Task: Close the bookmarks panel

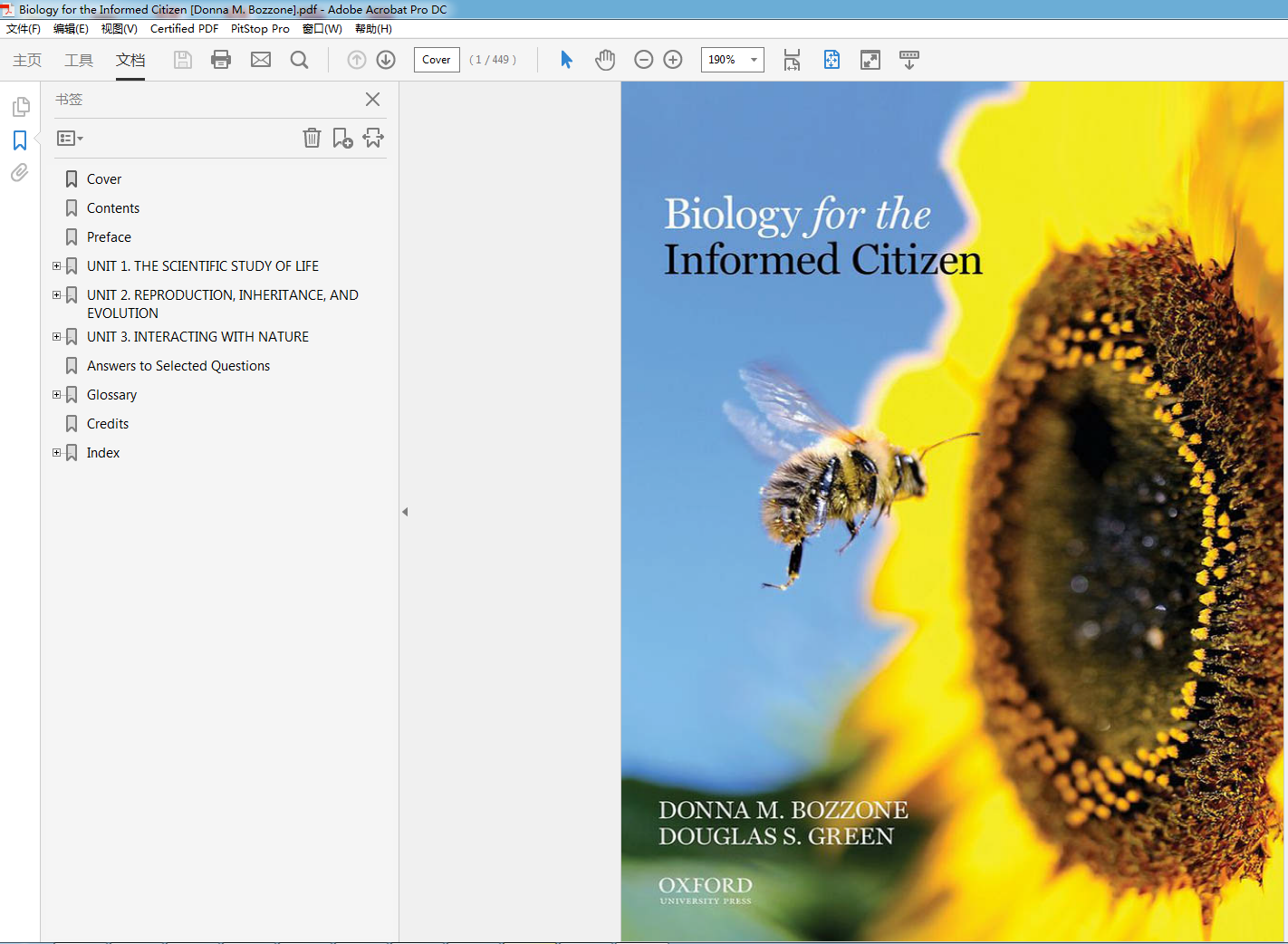Action: pyautogui.click(x=372, y=100)
